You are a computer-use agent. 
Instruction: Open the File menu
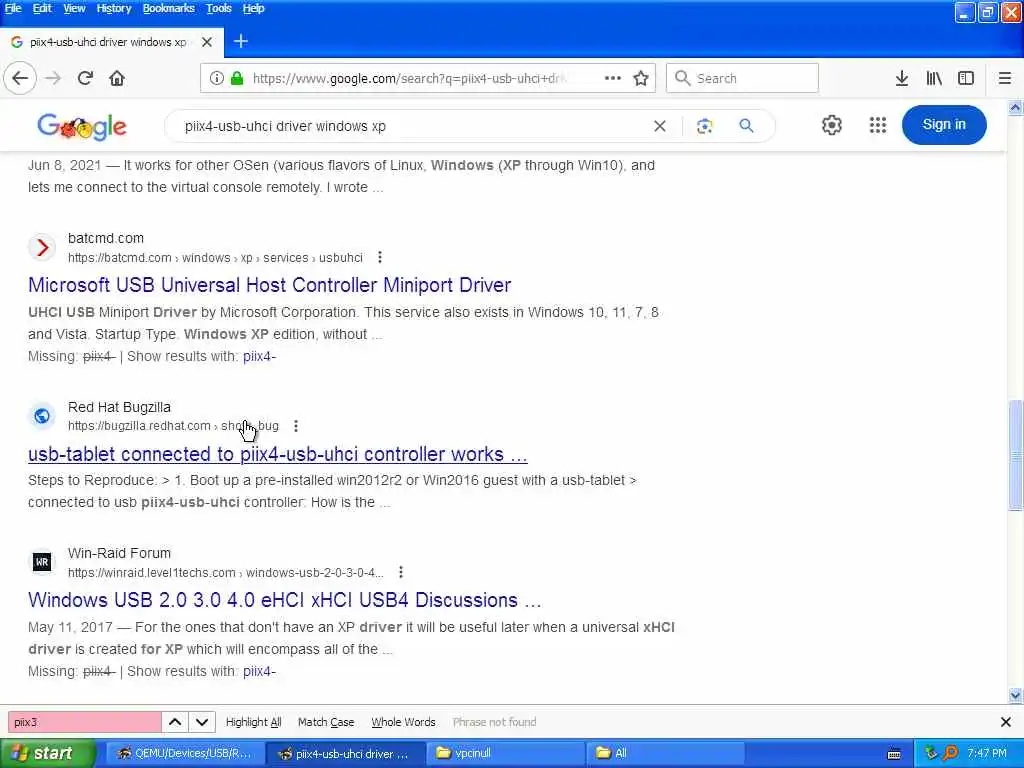coord(13,8)
